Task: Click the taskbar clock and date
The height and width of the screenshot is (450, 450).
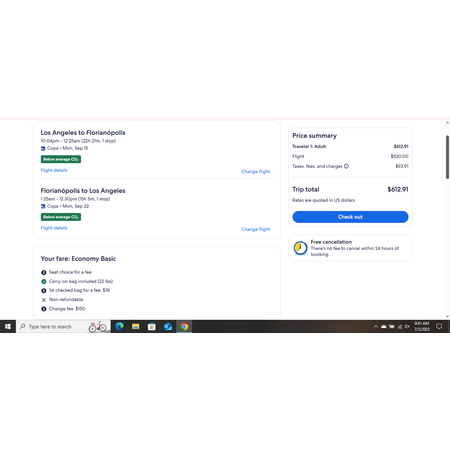Action: click(x=422, y=326)
